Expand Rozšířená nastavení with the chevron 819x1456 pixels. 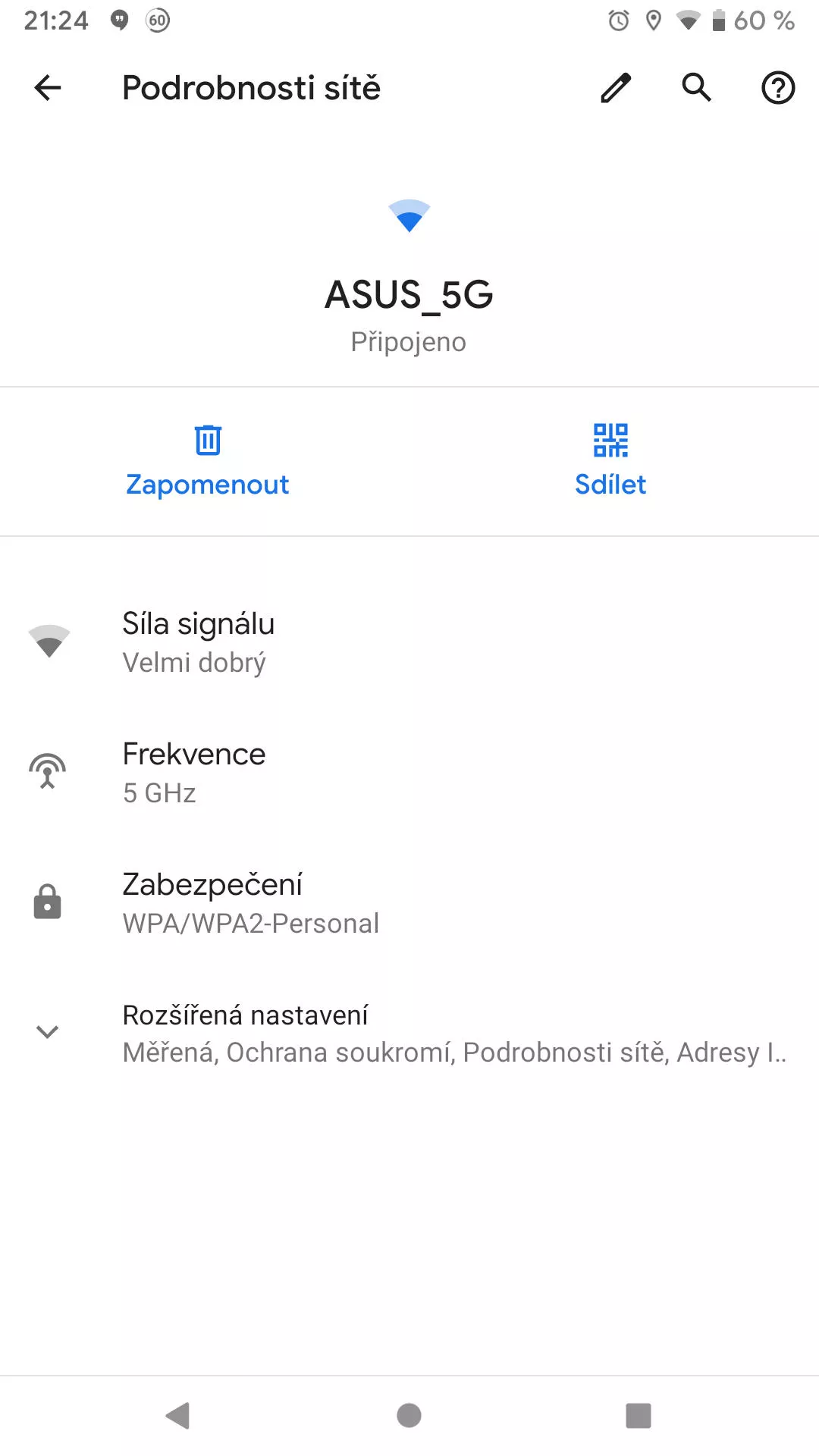click(x=47, y=1032)
